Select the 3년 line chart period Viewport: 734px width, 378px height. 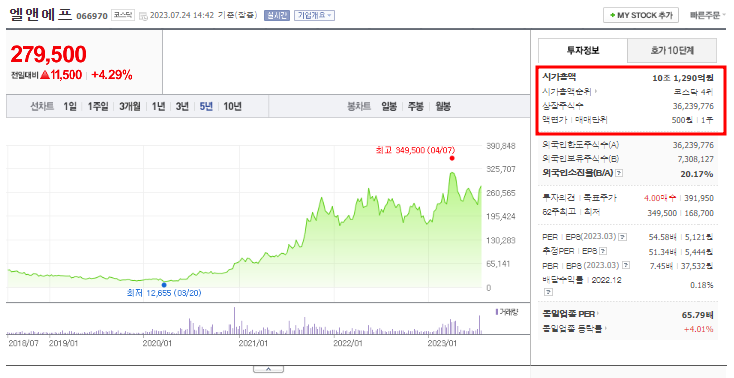pyautogui.click(x=182, y=106)
